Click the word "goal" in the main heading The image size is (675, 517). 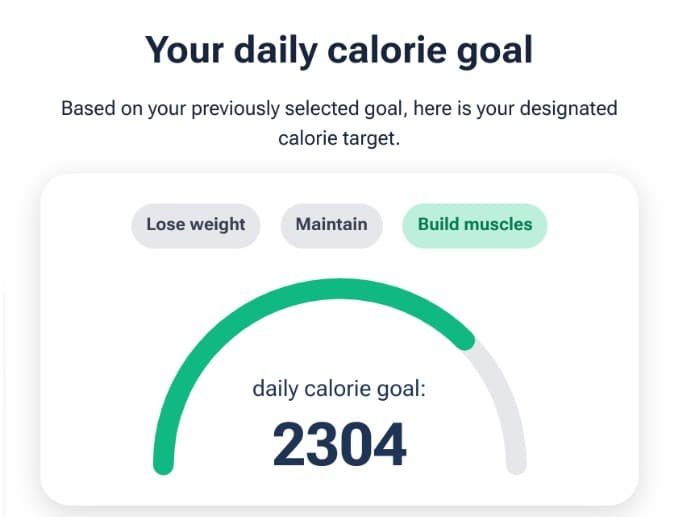[490, 49]
